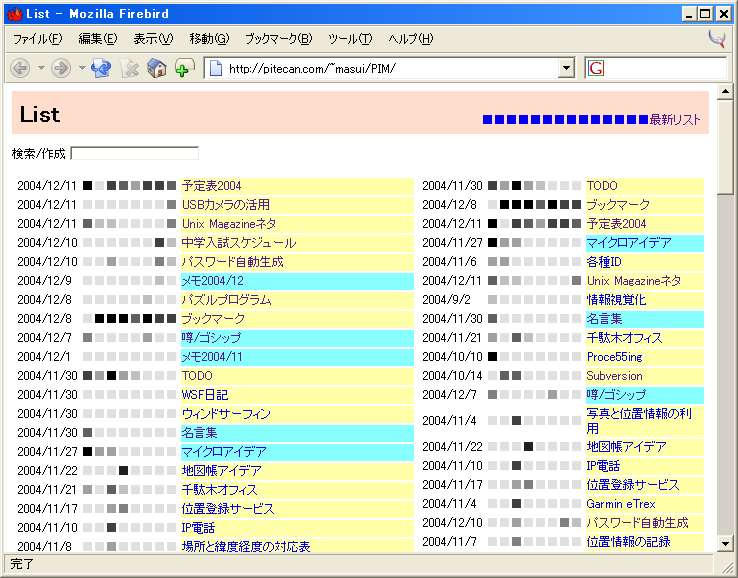This screenshot has width=738, height=578.
Task: Click the page icon in the URL bar
Action: tap(216, 69)
